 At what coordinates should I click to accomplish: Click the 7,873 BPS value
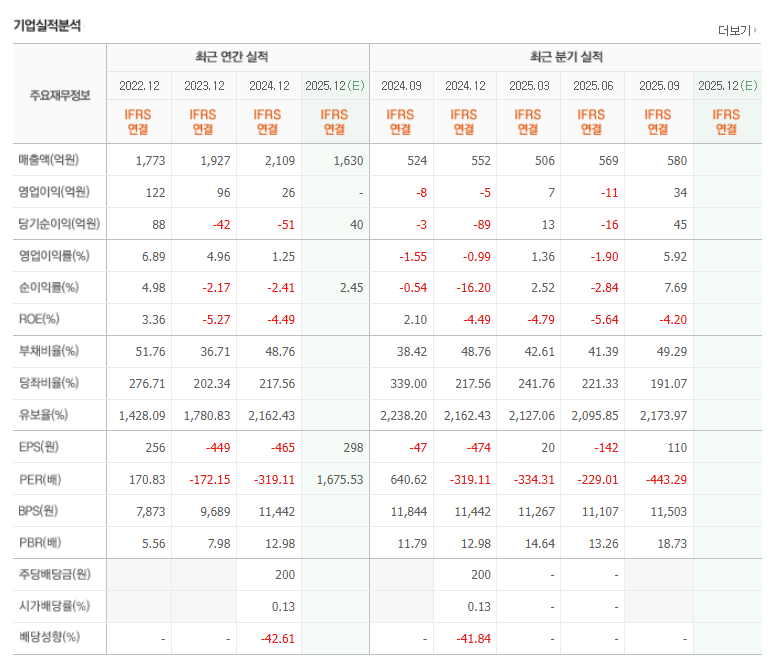pos(151,512)
